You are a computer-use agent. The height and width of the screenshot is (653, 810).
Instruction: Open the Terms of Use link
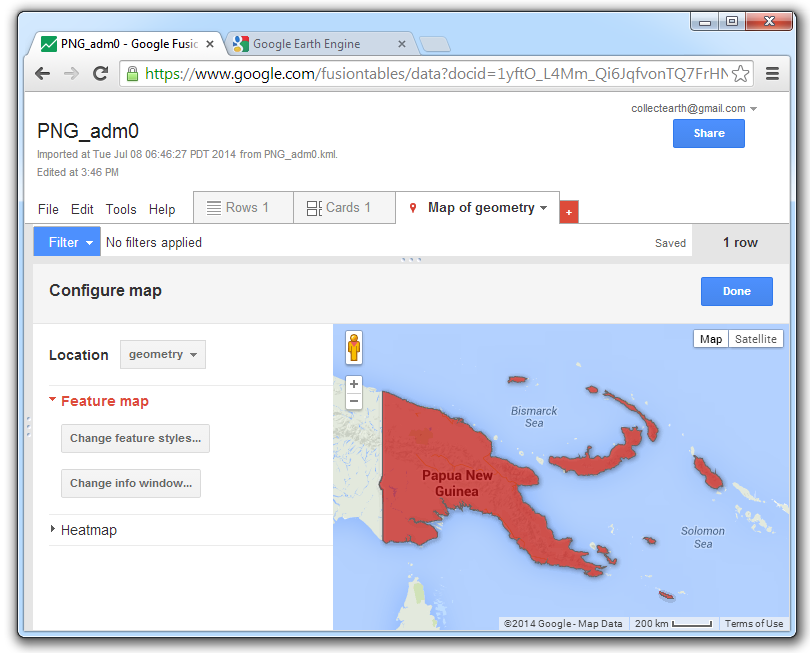pyautogui.click(x=754, y=624)
